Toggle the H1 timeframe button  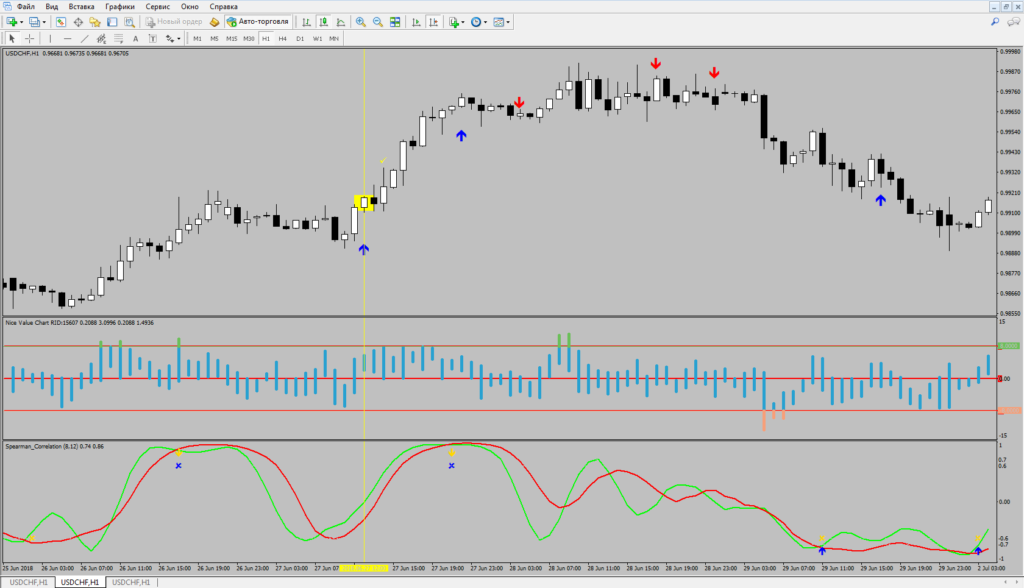click(x=266, y=39)
